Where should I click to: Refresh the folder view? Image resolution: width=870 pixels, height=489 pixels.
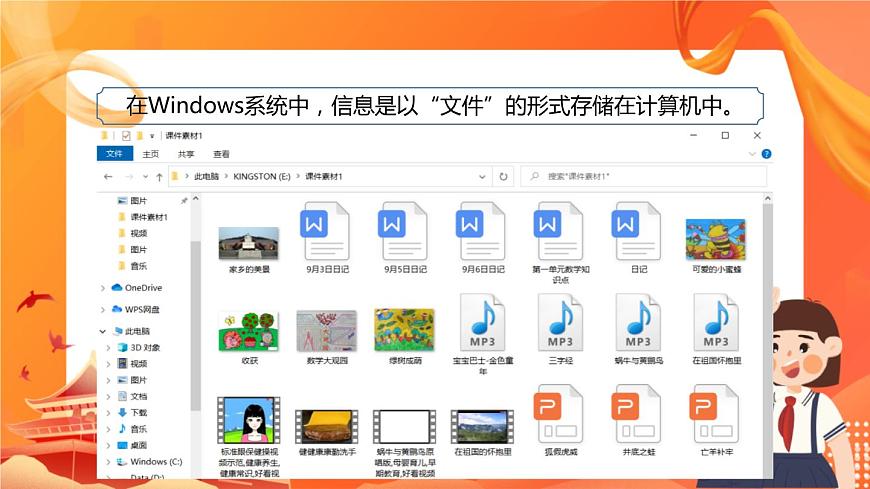click(503, 177)
